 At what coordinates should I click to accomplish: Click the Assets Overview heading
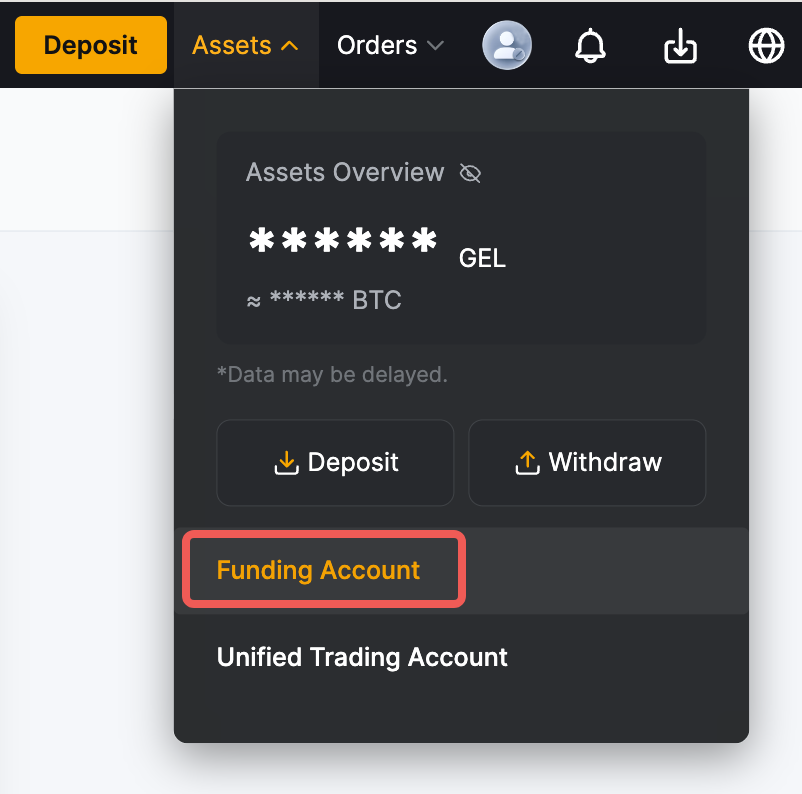pyautogui.click(x=345, y=172)
